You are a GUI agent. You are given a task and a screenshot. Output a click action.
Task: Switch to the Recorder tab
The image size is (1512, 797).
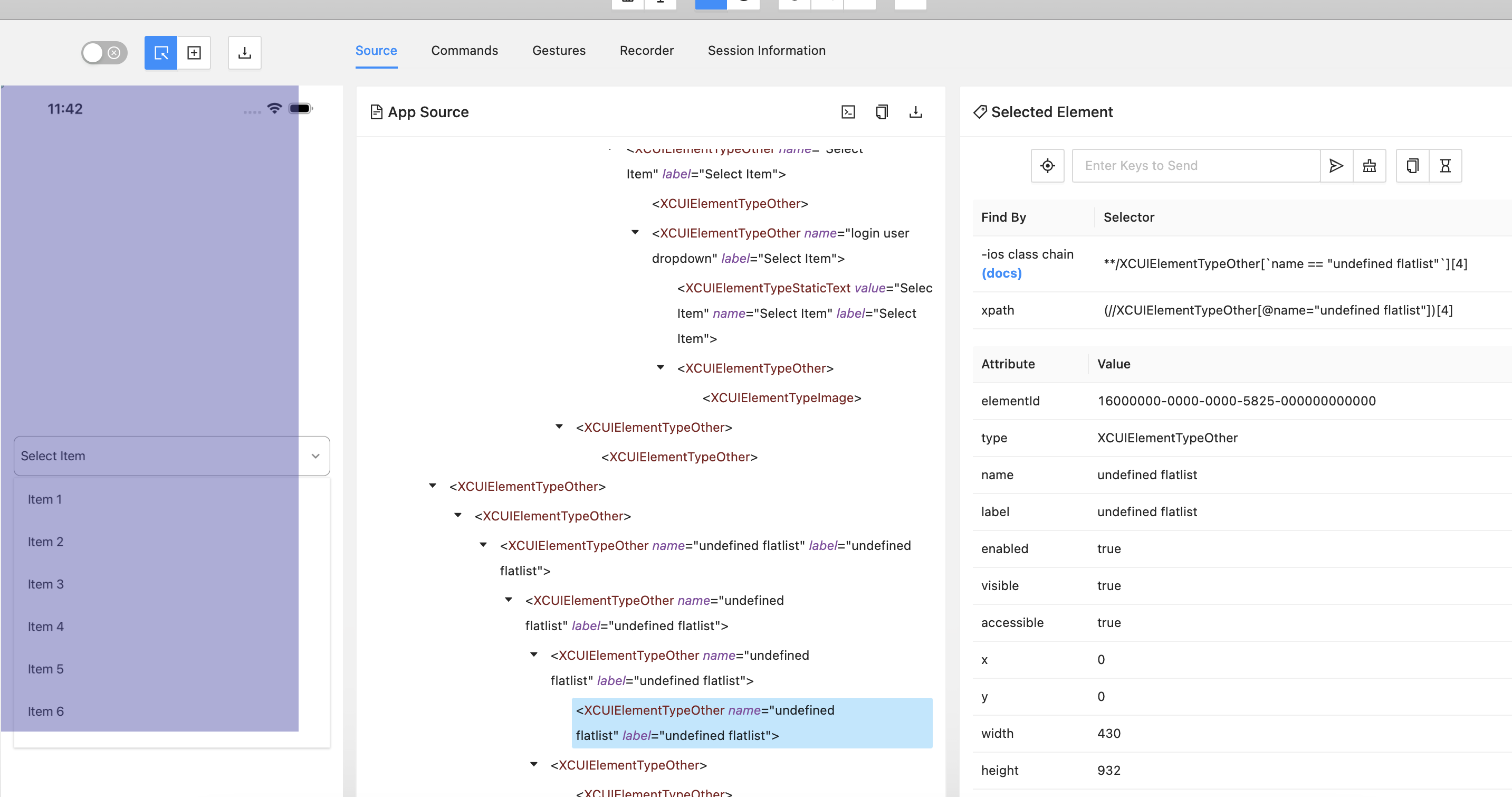647,51
